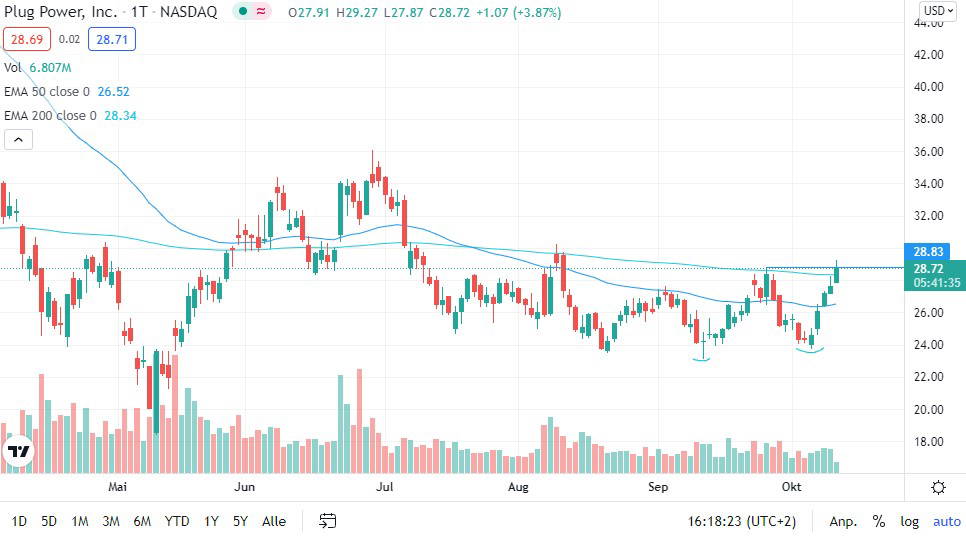
Task: Click the Aug label on time axis
Action: click(x=518, y=487)
